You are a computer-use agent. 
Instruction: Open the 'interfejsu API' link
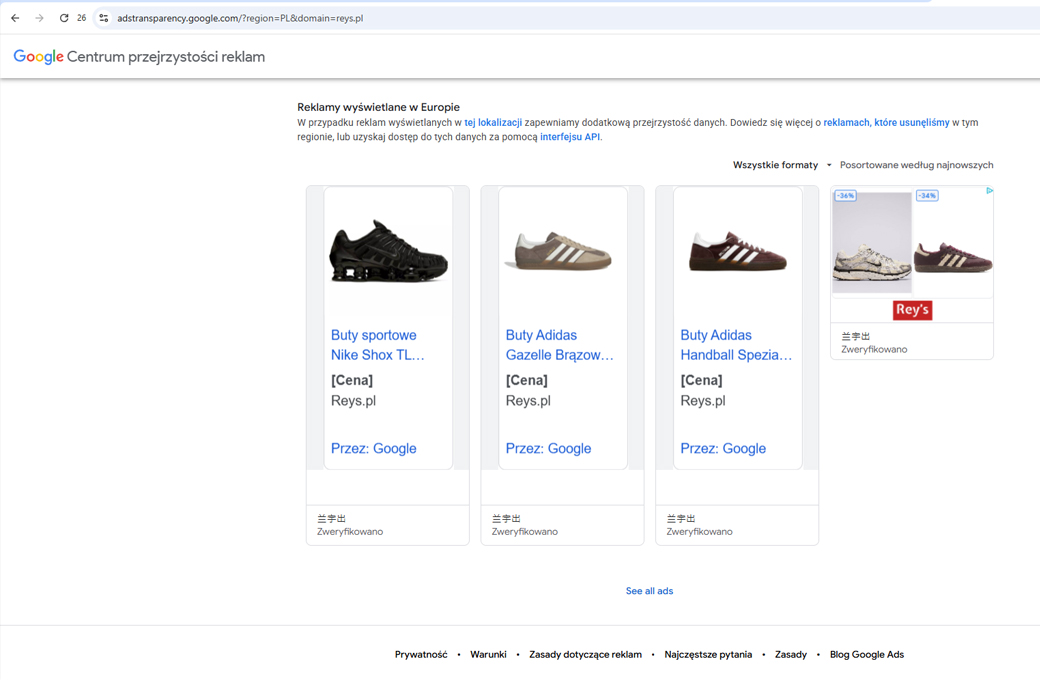click(570, 137)
